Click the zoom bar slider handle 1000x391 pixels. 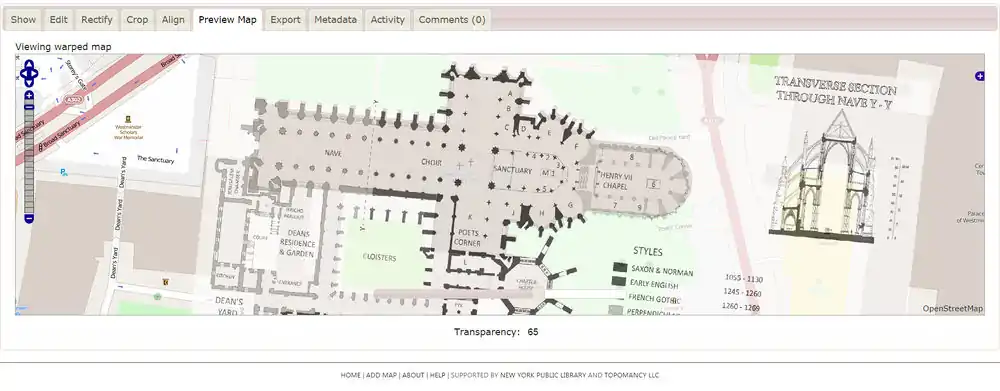[29, 106]
